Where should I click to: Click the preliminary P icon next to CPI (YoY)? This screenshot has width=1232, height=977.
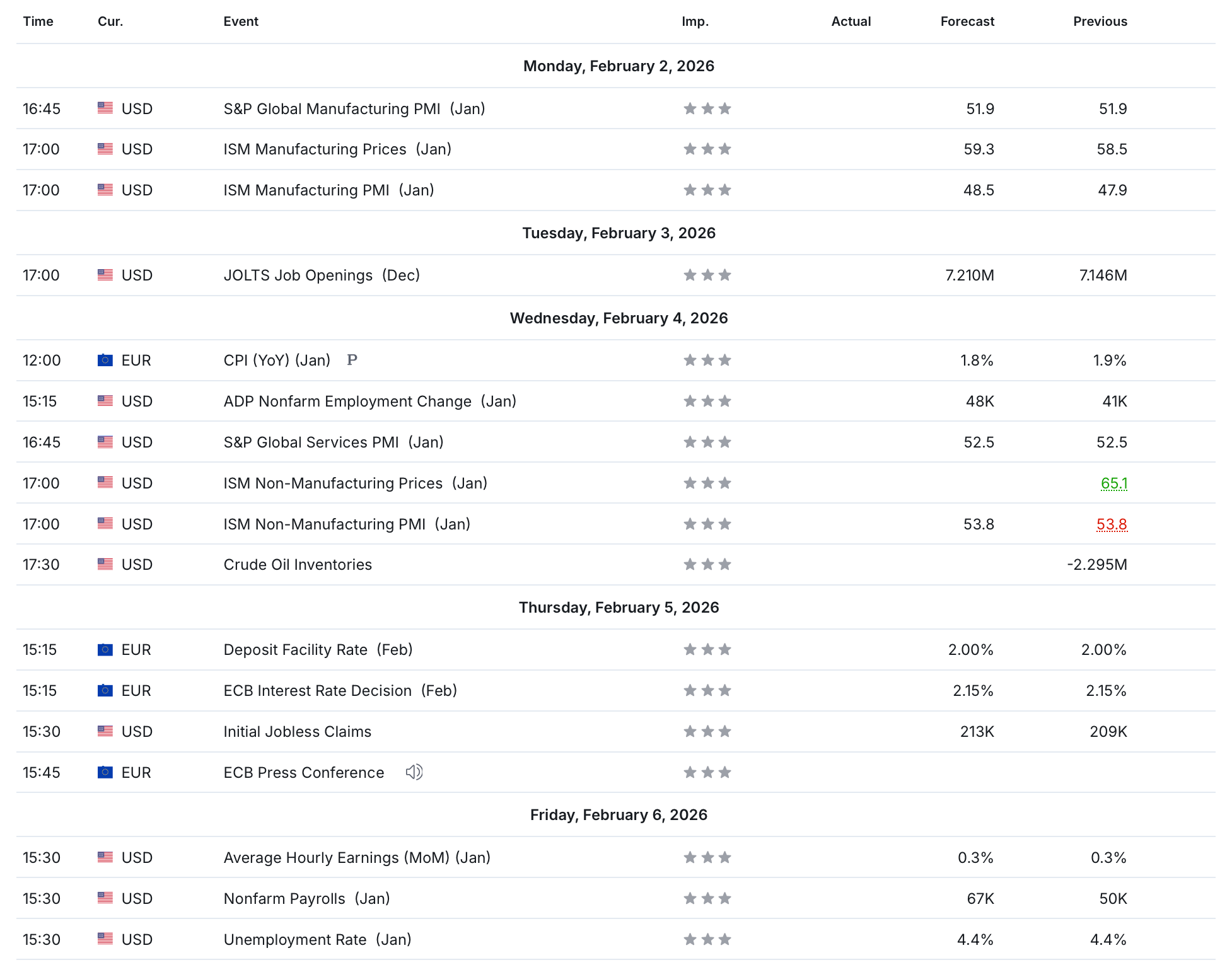(352, 360)
